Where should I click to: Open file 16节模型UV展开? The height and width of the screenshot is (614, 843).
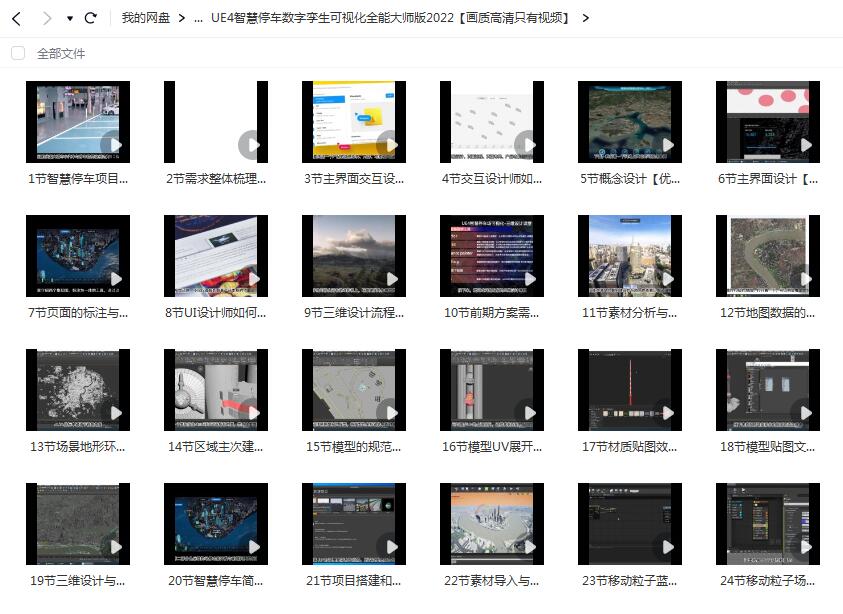point(491,389)
